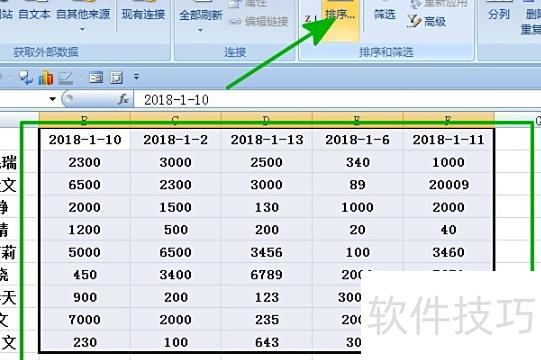Select column B header
Image resolution: width=541 pixels, height=360 pixels.
tap(85, 119)
